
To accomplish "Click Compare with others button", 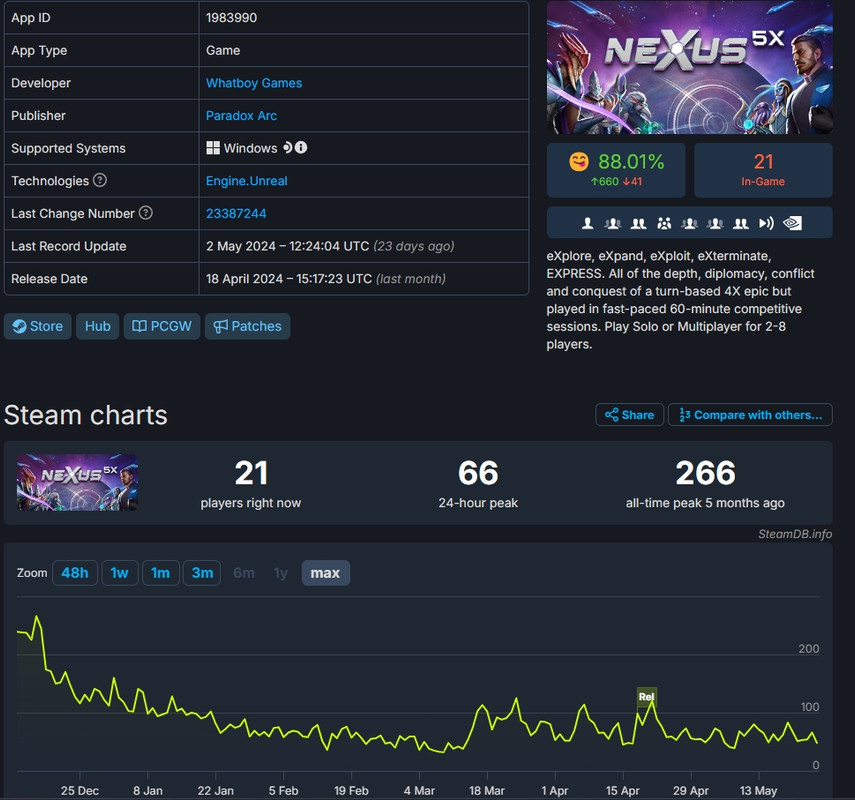I will 750,414.
